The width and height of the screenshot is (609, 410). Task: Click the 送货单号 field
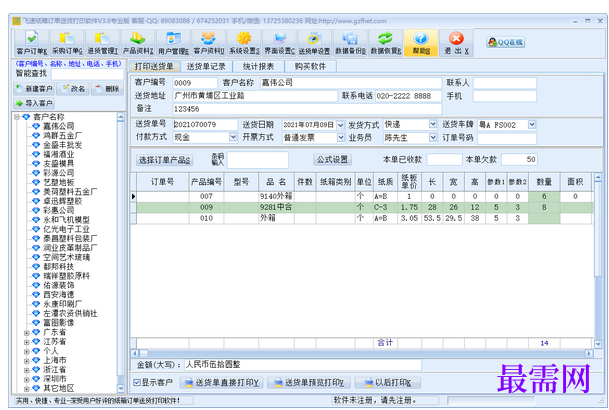pyautogui.click(x=205, y=125)
